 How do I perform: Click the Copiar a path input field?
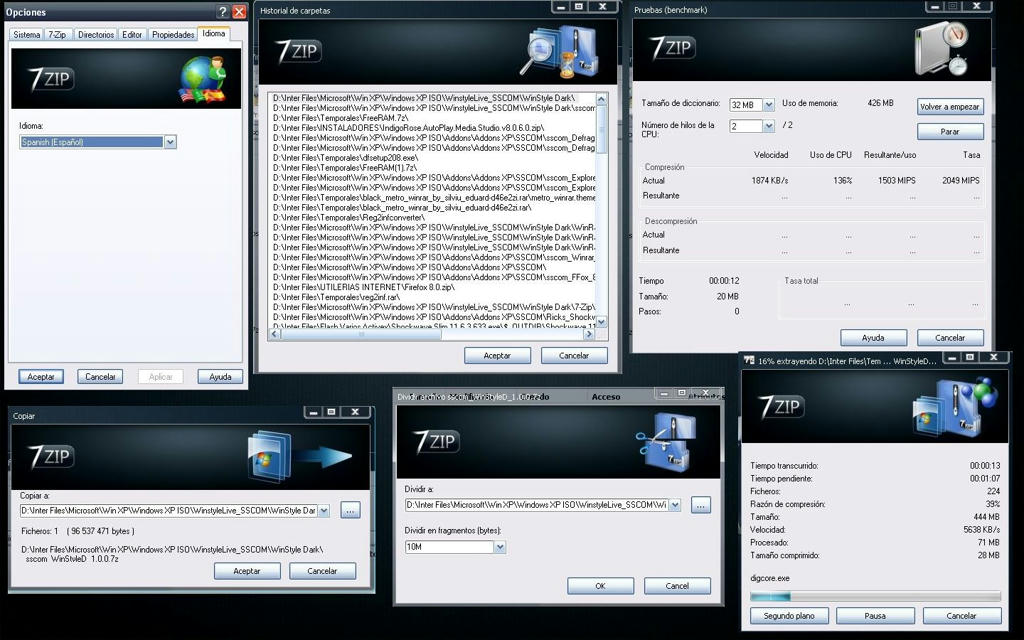168,511
